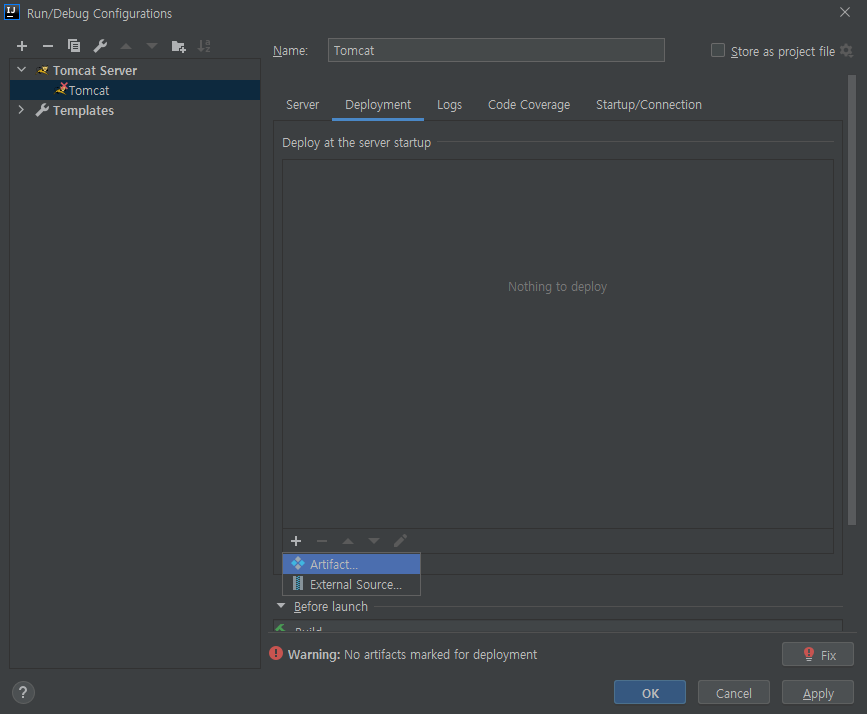Image resolution: width=867 pixels, height=714 pixels.
Task: Switch to the Server tab
Action: coord(302,105)
